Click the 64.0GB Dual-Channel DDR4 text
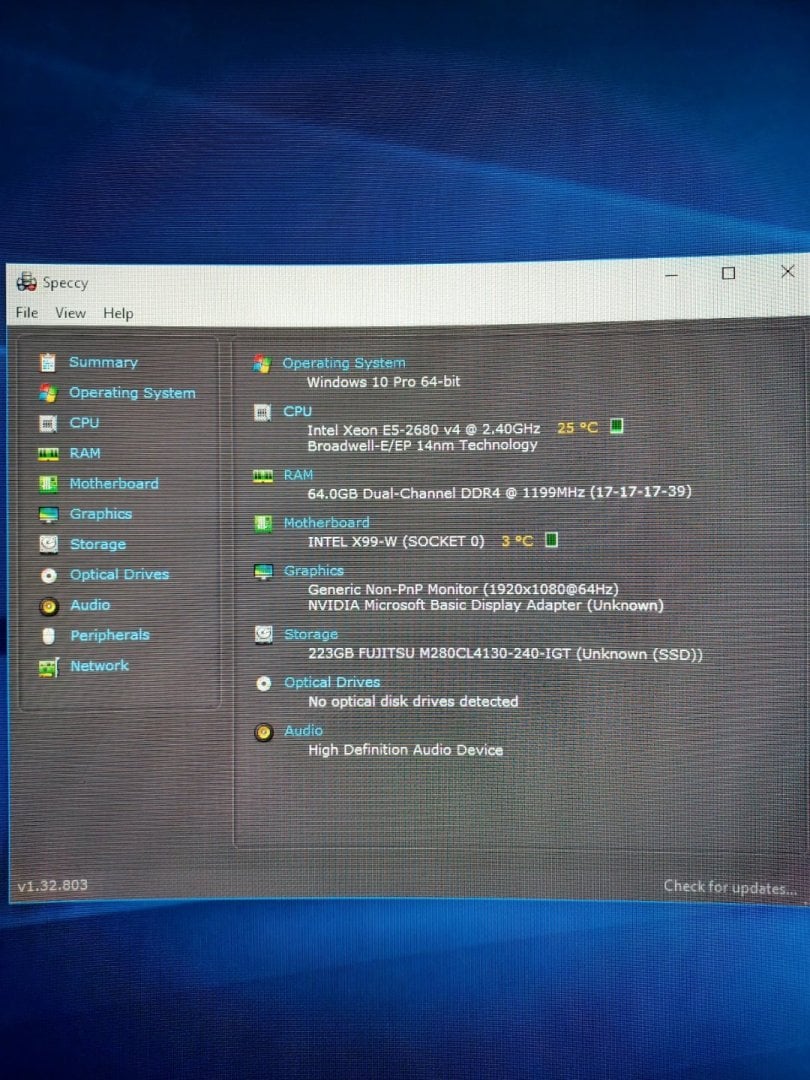Image resolution: width=810 pixels, height=1080 pixels. [x=499, y=492]
